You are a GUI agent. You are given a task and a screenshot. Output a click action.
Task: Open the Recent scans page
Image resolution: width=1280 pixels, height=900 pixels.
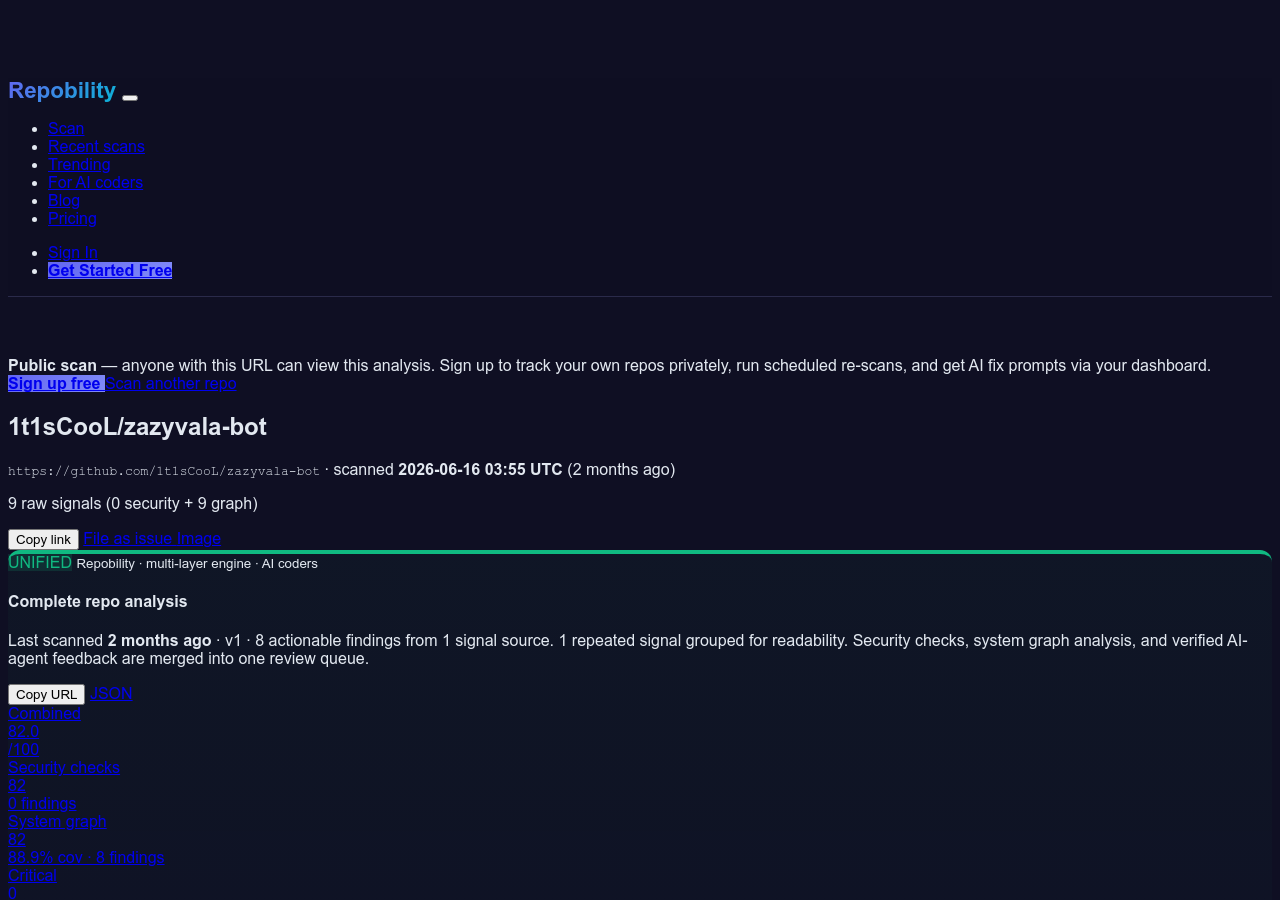(x=96, y=146)
